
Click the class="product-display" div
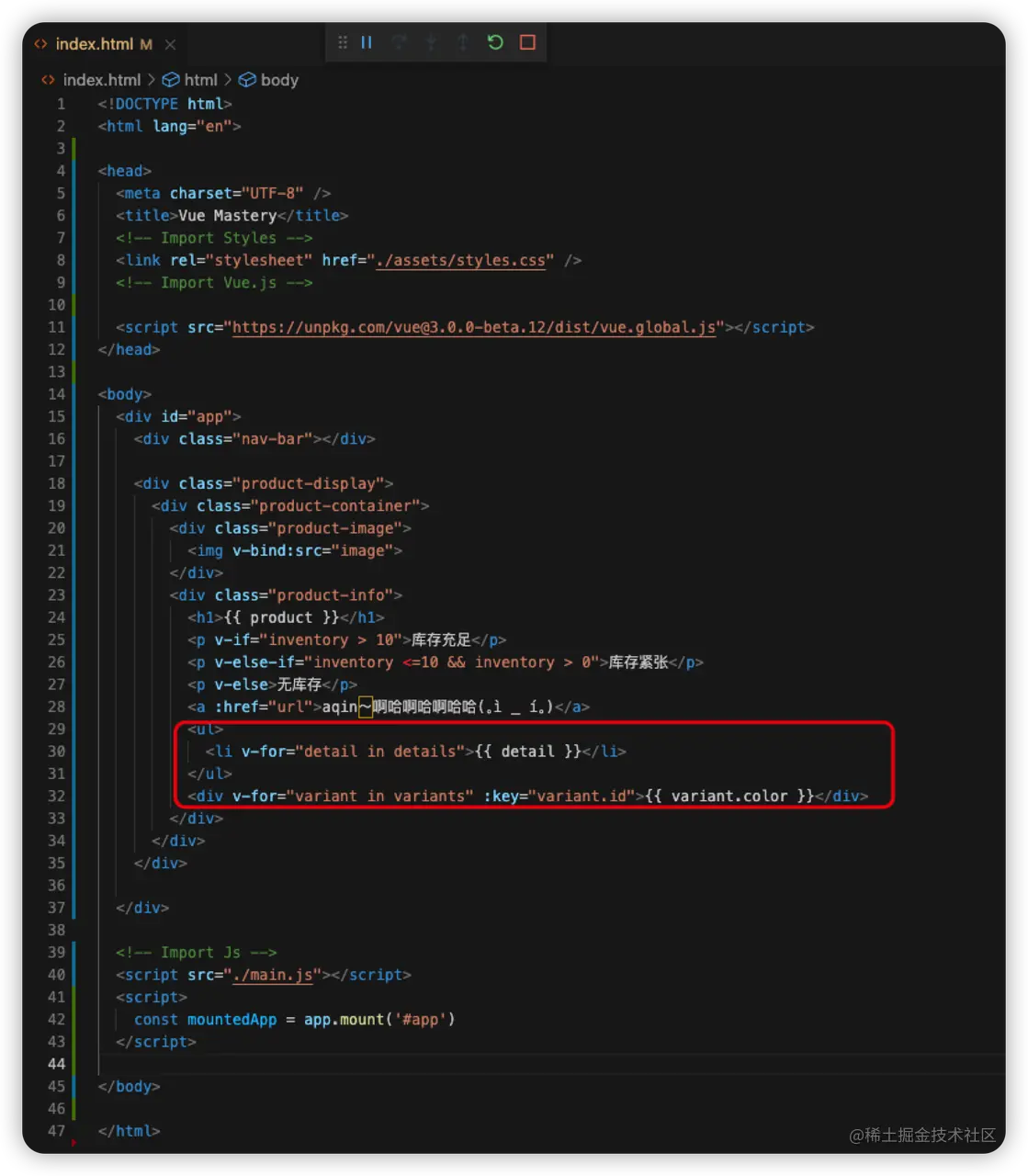pyautogui.click(x=264, y=483)
